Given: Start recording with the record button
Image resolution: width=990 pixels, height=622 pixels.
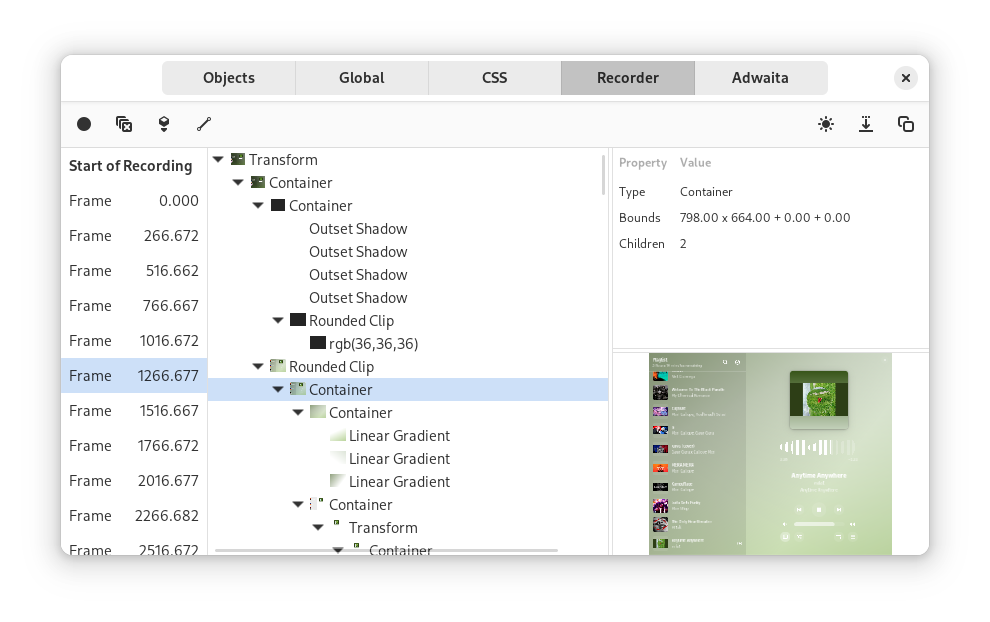Looking at the screenshot, I should point(84,124).
